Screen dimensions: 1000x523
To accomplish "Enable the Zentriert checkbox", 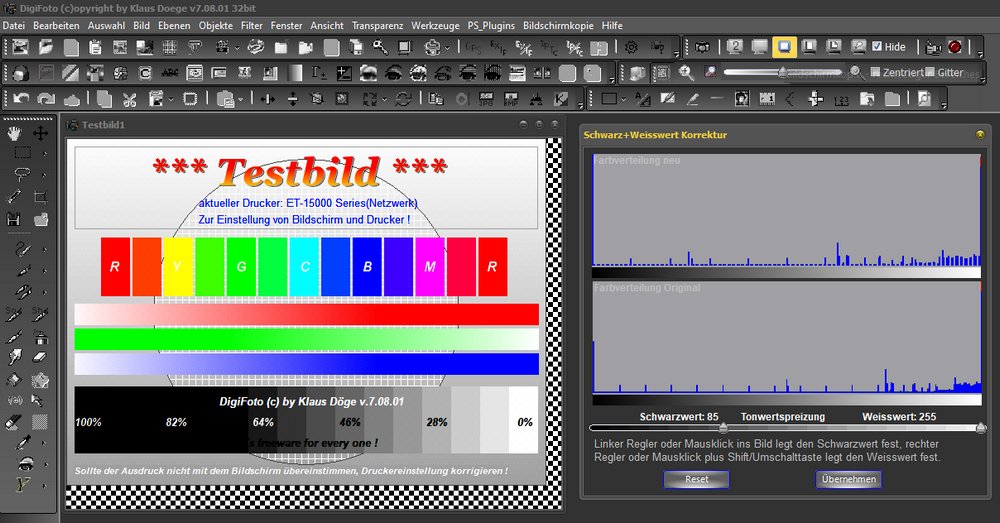I will 876,73.
